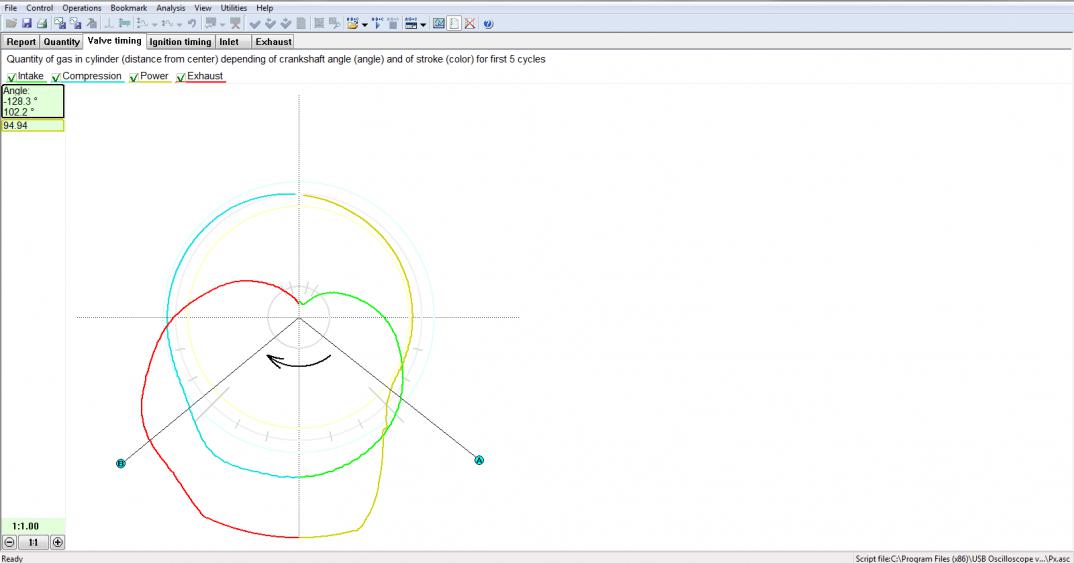Click the red X toolbar icon
Image resolution: width=1074 pixels, height=563 pixels.
click(470, 23)
